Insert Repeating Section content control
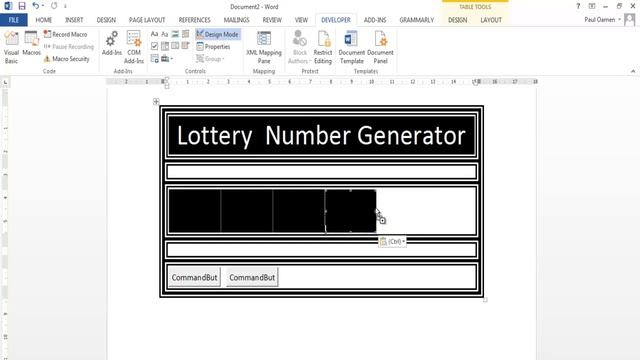Image resolution: width=640 pixels, height=360 pixels. coord(154,59)
